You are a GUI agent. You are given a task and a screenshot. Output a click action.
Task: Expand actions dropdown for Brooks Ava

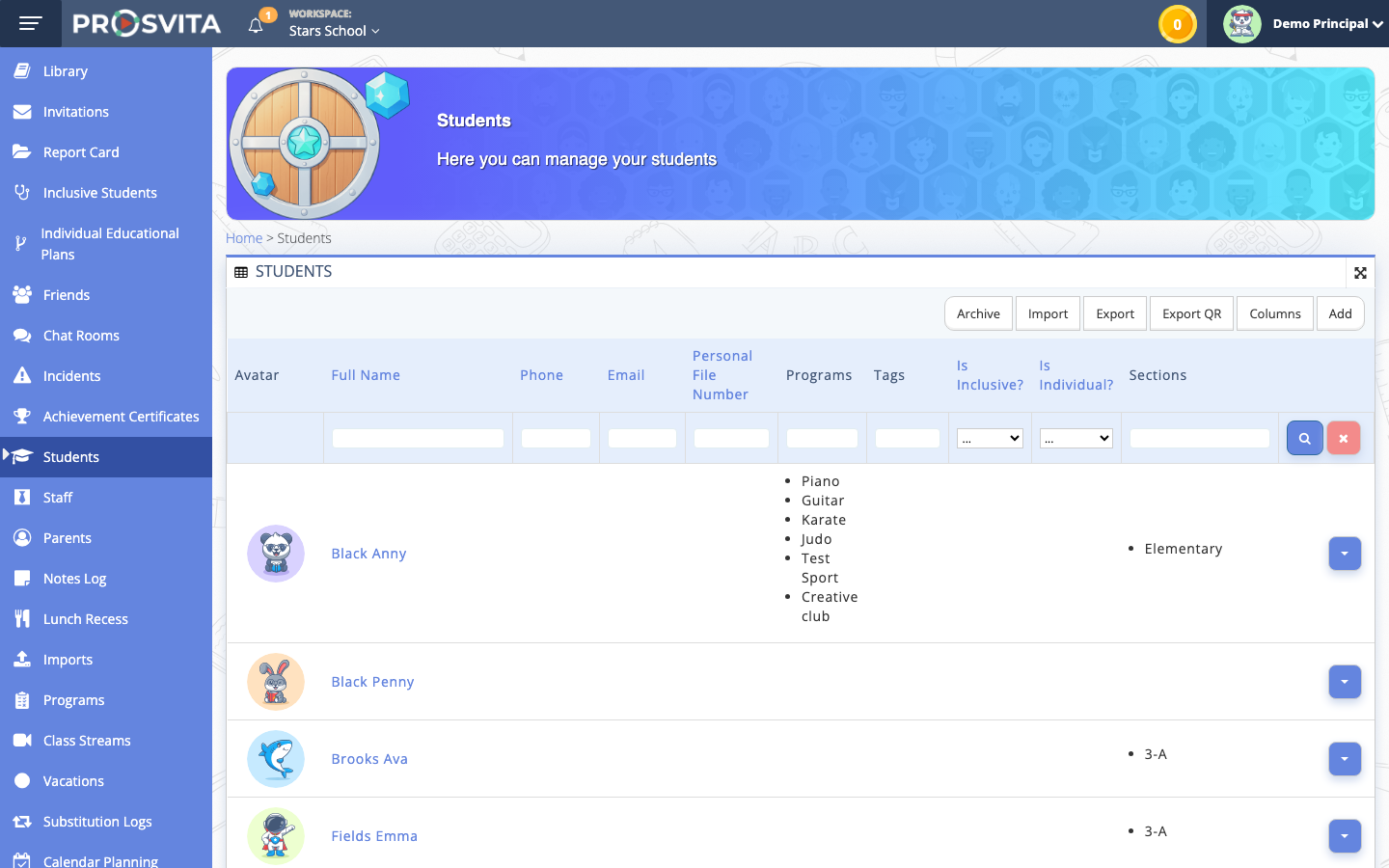[1345, 759]
